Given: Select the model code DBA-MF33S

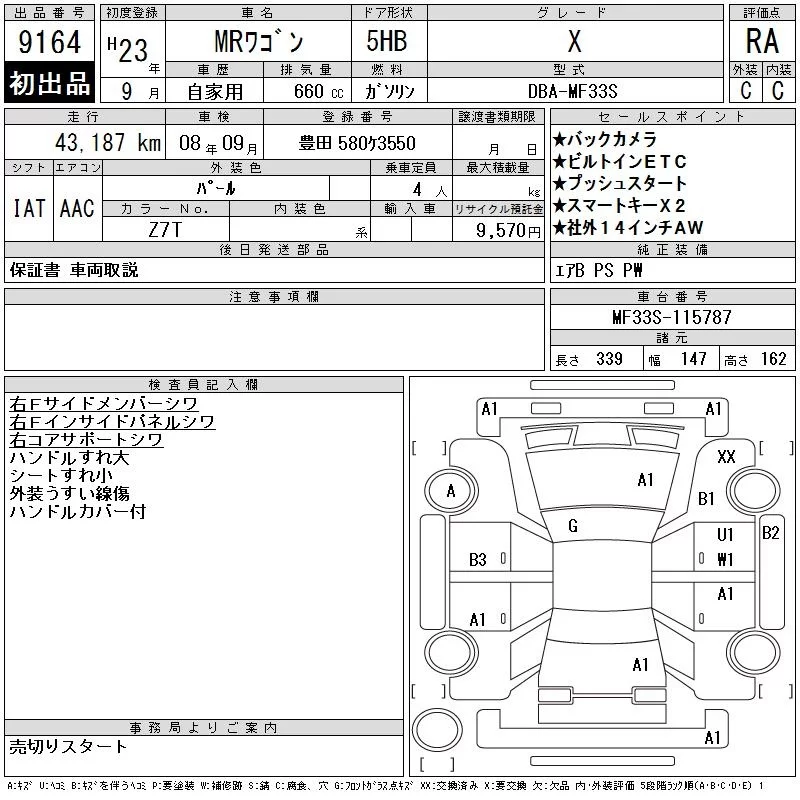Looking at the screenshot, I should [573, 91].
